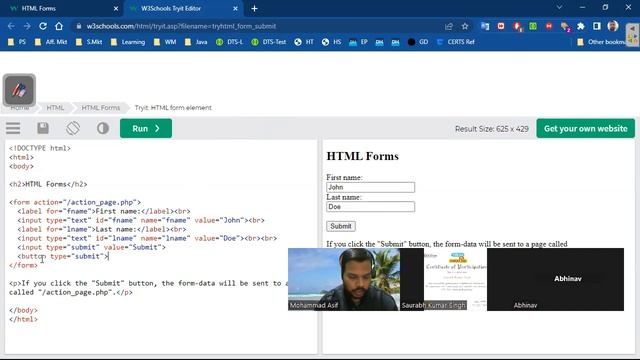This screenshot has width=640, height=360.
Task: Open the HT bookmark
Action: pos(304,42)
